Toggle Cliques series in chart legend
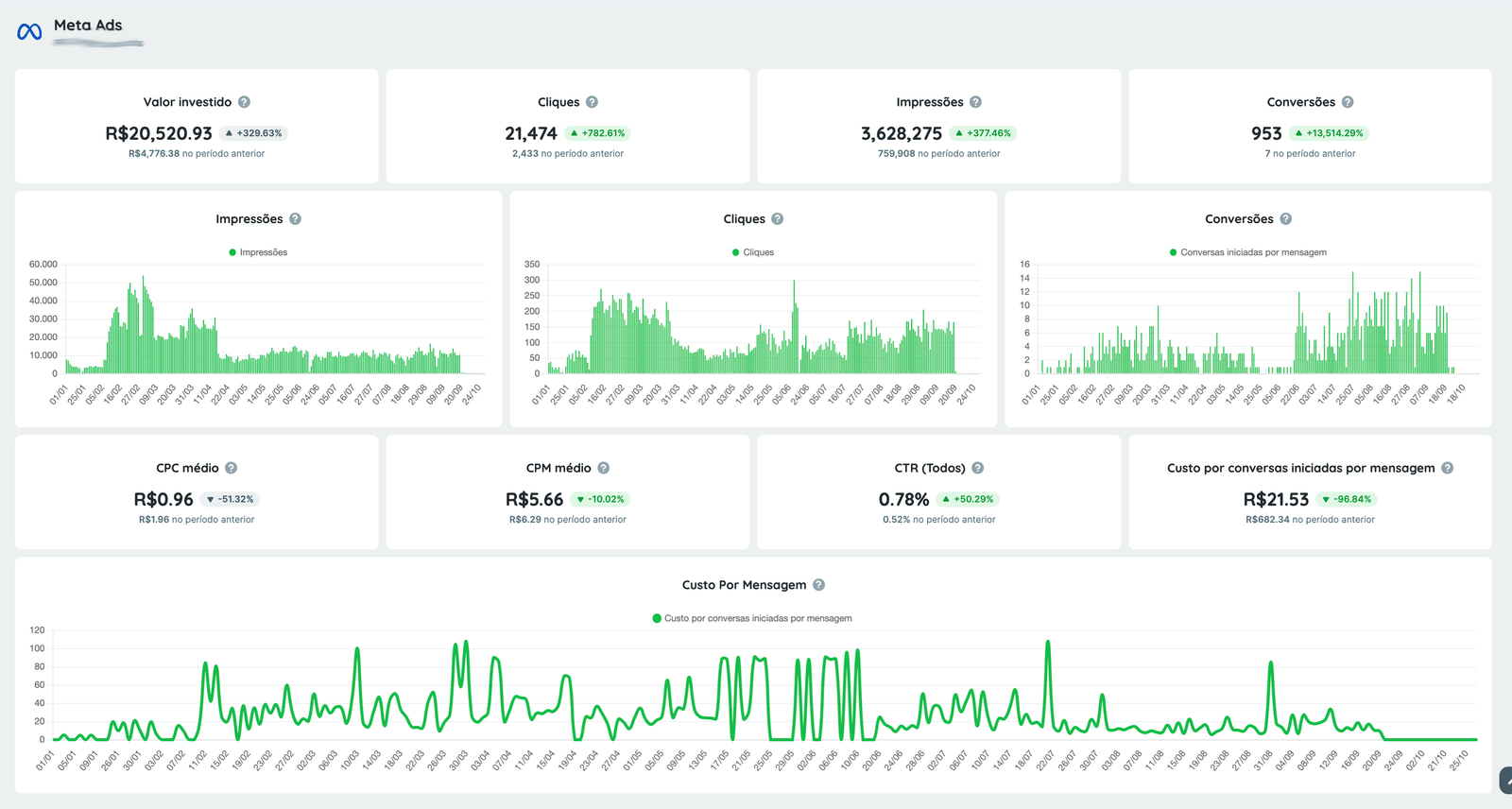The height and width of the screenshot is (809, 1512). pyautogui.click(x=753, y=252)
